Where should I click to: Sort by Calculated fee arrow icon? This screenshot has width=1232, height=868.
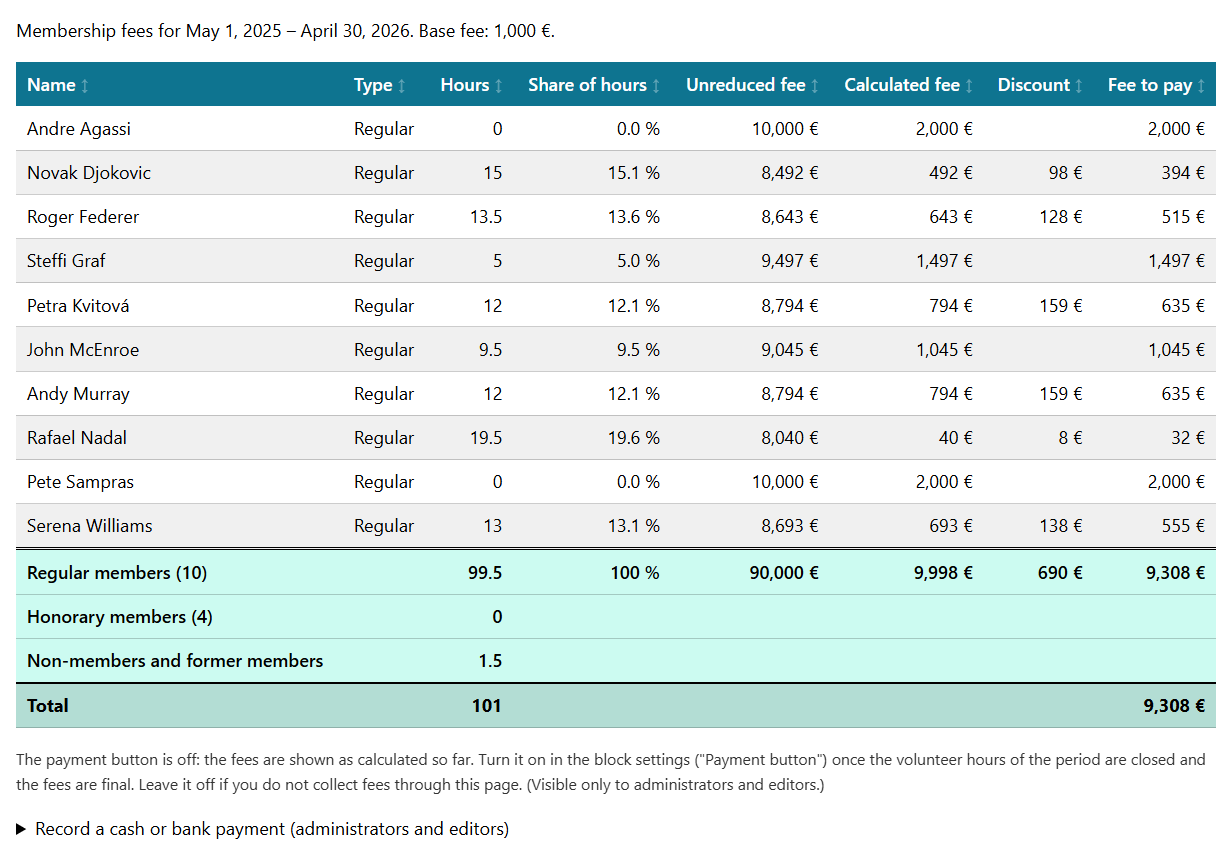[969, 86]
